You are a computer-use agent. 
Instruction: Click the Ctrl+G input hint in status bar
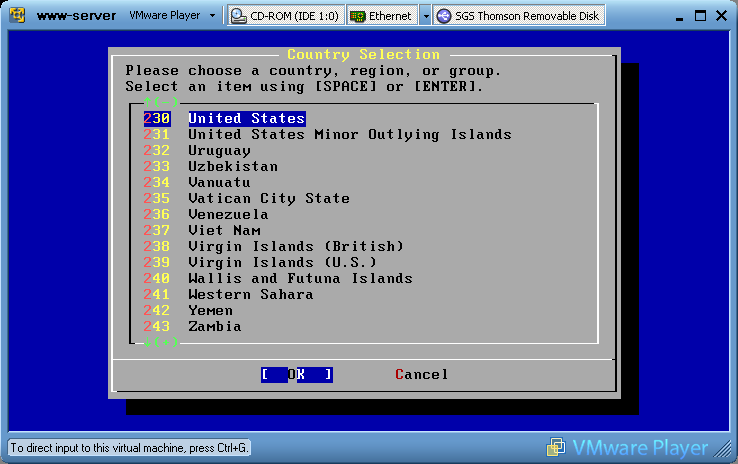pyautogui.click(x=129, y=448)
